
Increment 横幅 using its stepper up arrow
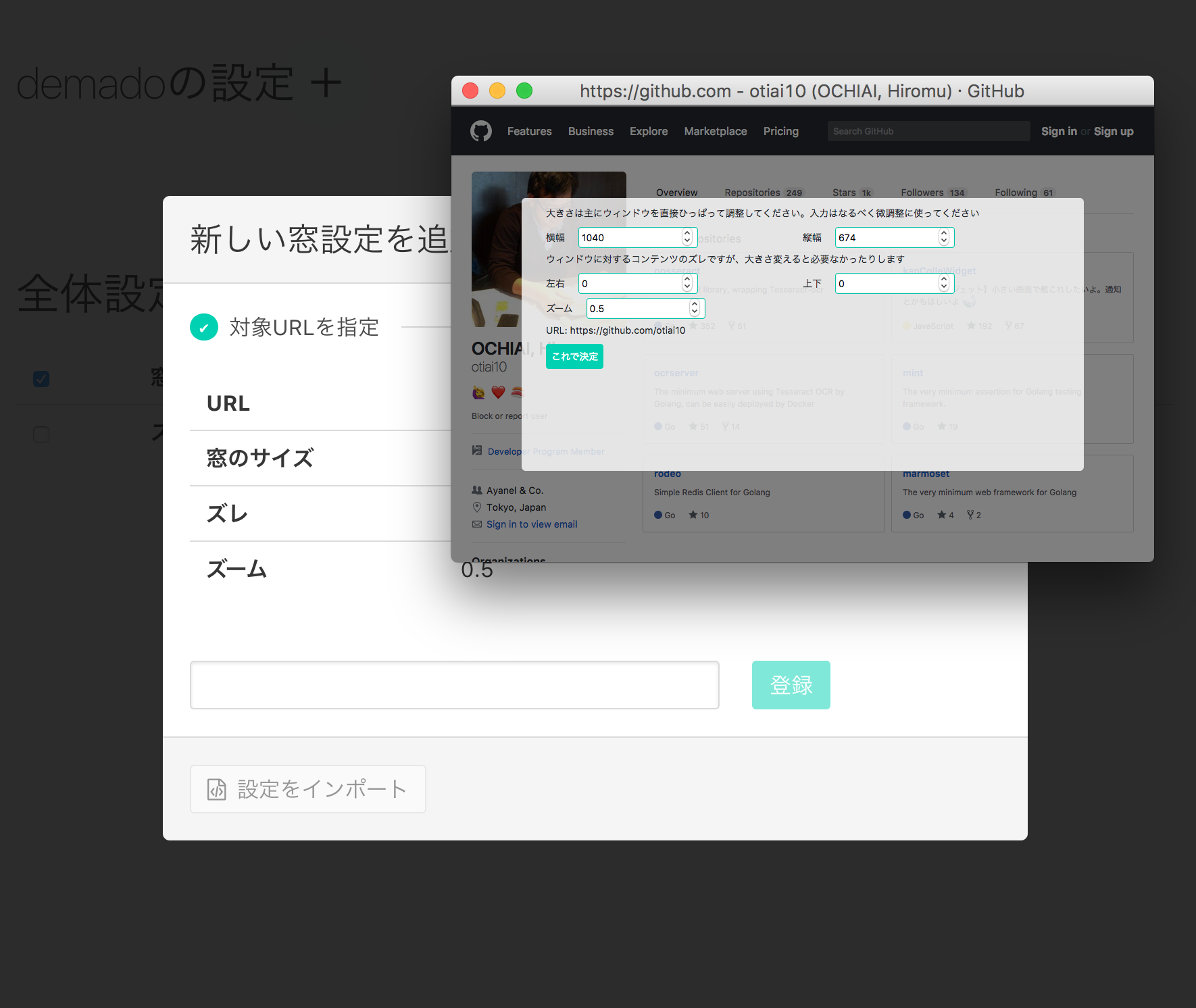(687, 233)
